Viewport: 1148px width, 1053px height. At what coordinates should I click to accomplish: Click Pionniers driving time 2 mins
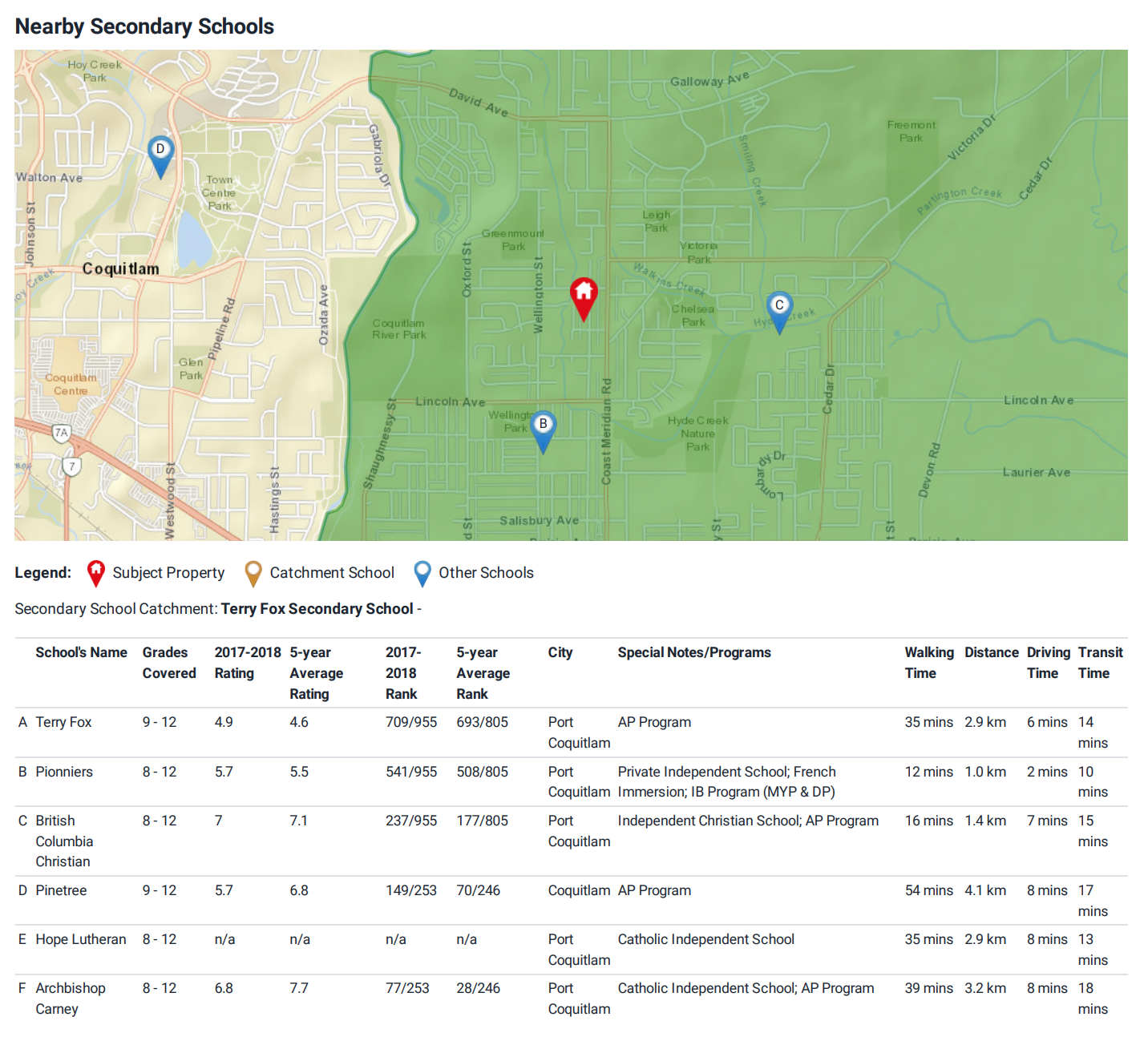[1047, 772]
